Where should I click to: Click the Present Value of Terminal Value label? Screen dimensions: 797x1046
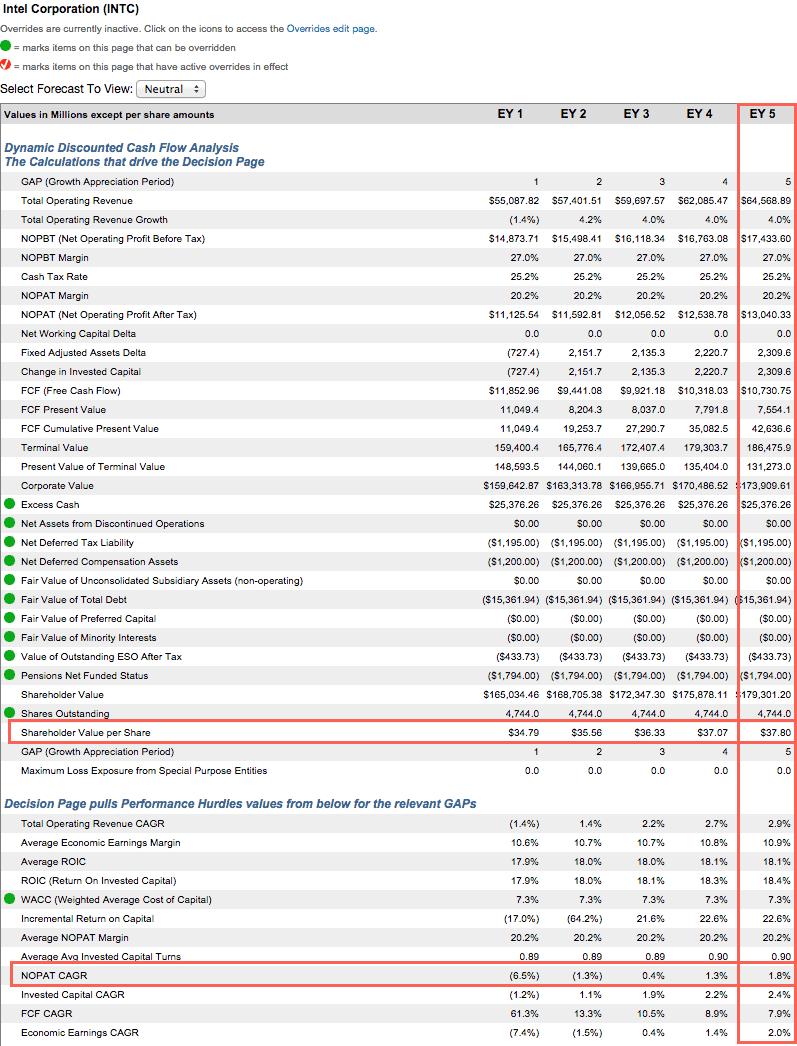(x=93, y=467)
